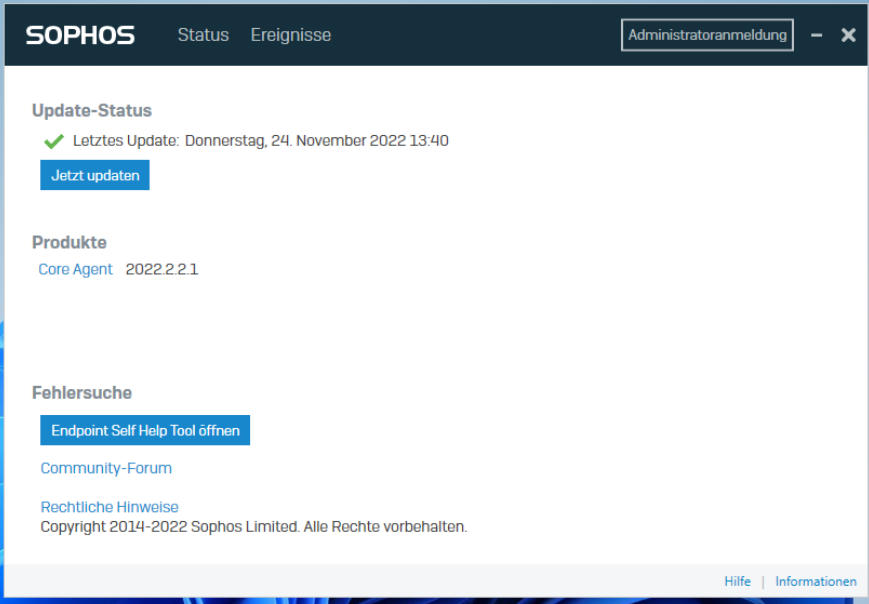Select version number 2022.2.2.1

(x=162, y=269)
